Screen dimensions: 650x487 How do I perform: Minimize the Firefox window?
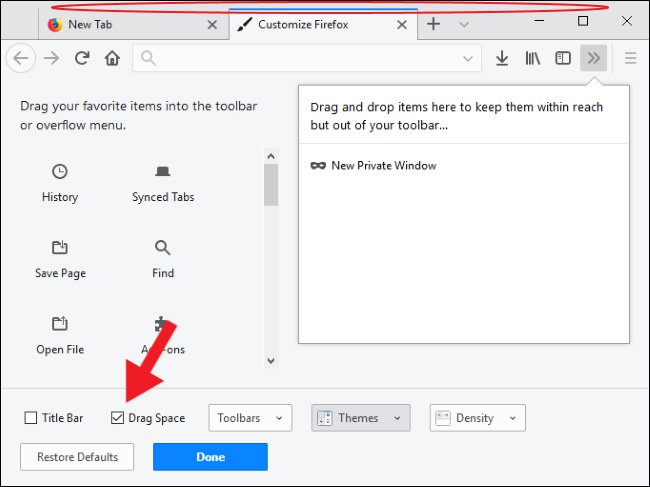pos(539,21)
